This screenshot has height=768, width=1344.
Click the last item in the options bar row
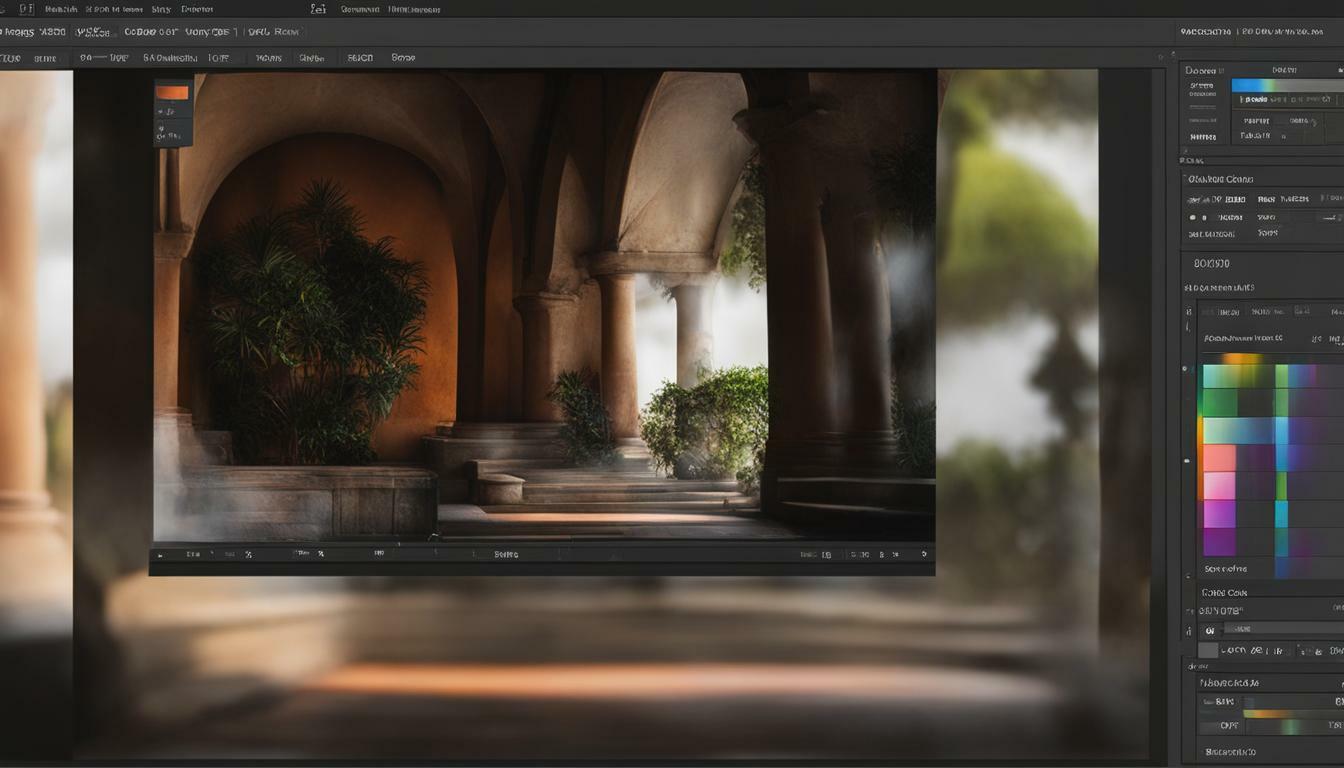pos(403,58)
